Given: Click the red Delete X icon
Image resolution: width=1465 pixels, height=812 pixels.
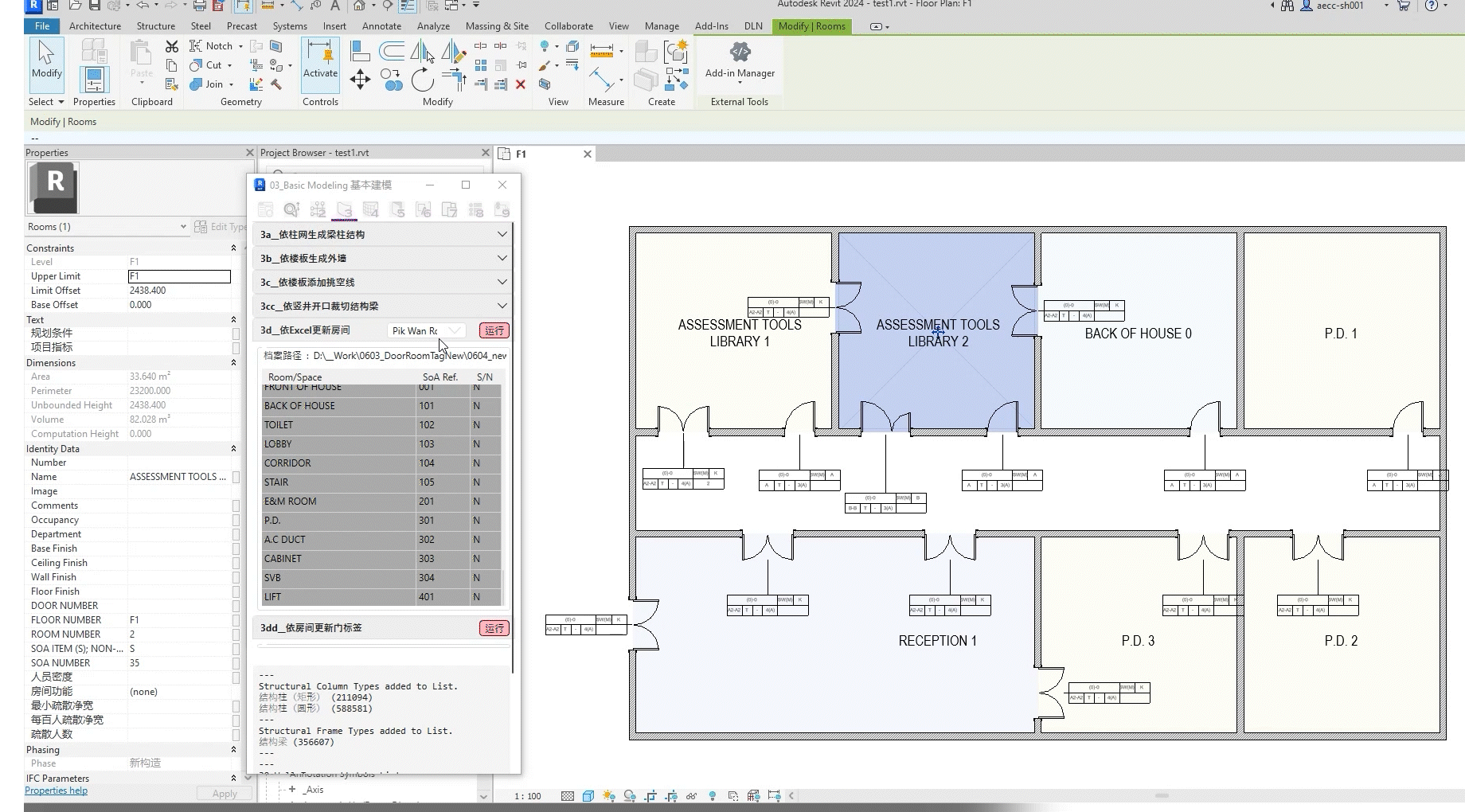Looking at the screenshot, I should pyautogui.click(x=520, y=84).
